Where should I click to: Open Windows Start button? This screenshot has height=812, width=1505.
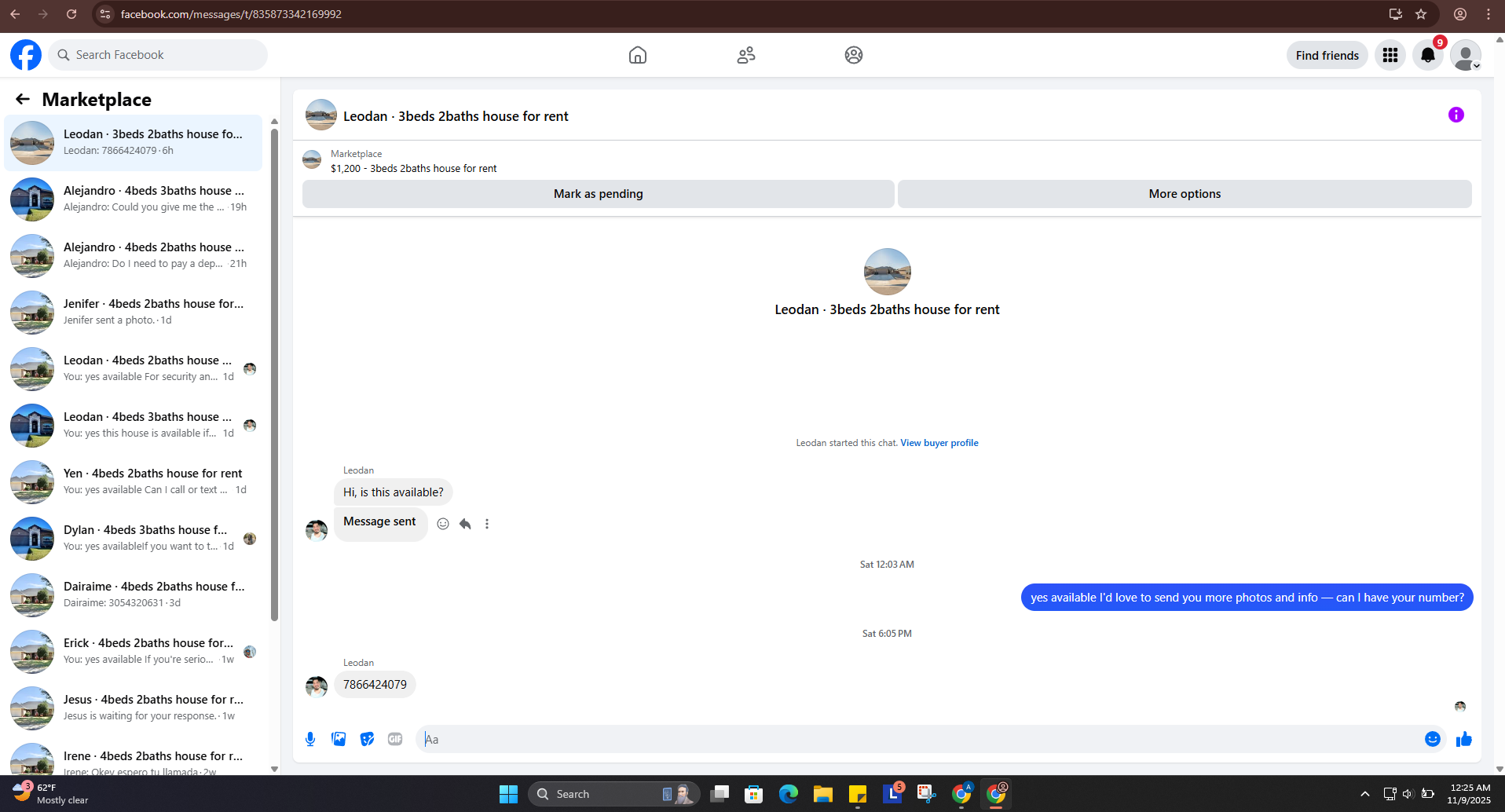[x=508, y=794]
